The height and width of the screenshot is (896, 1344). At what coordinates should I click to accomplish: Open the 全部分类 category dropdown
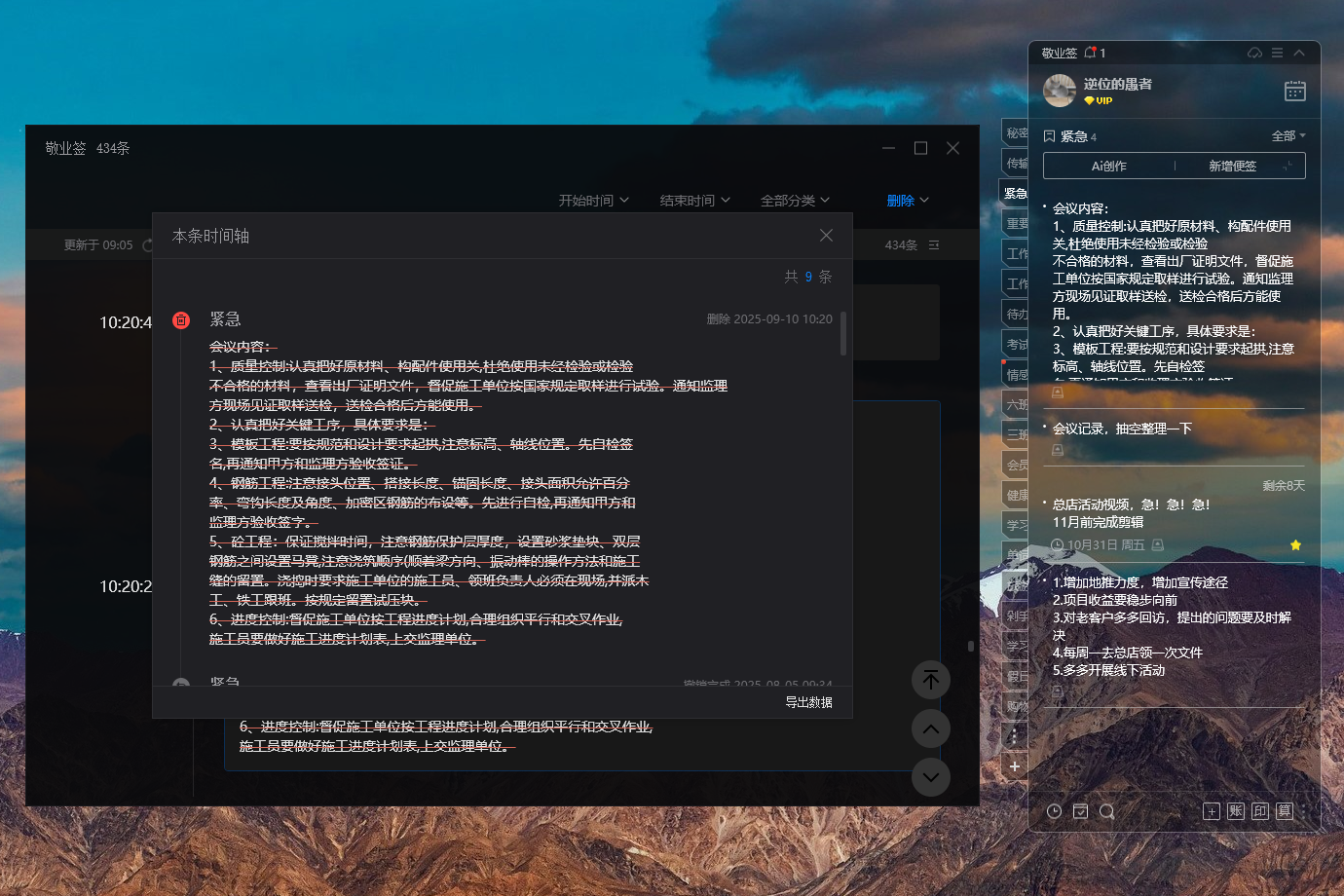[795, 201]
